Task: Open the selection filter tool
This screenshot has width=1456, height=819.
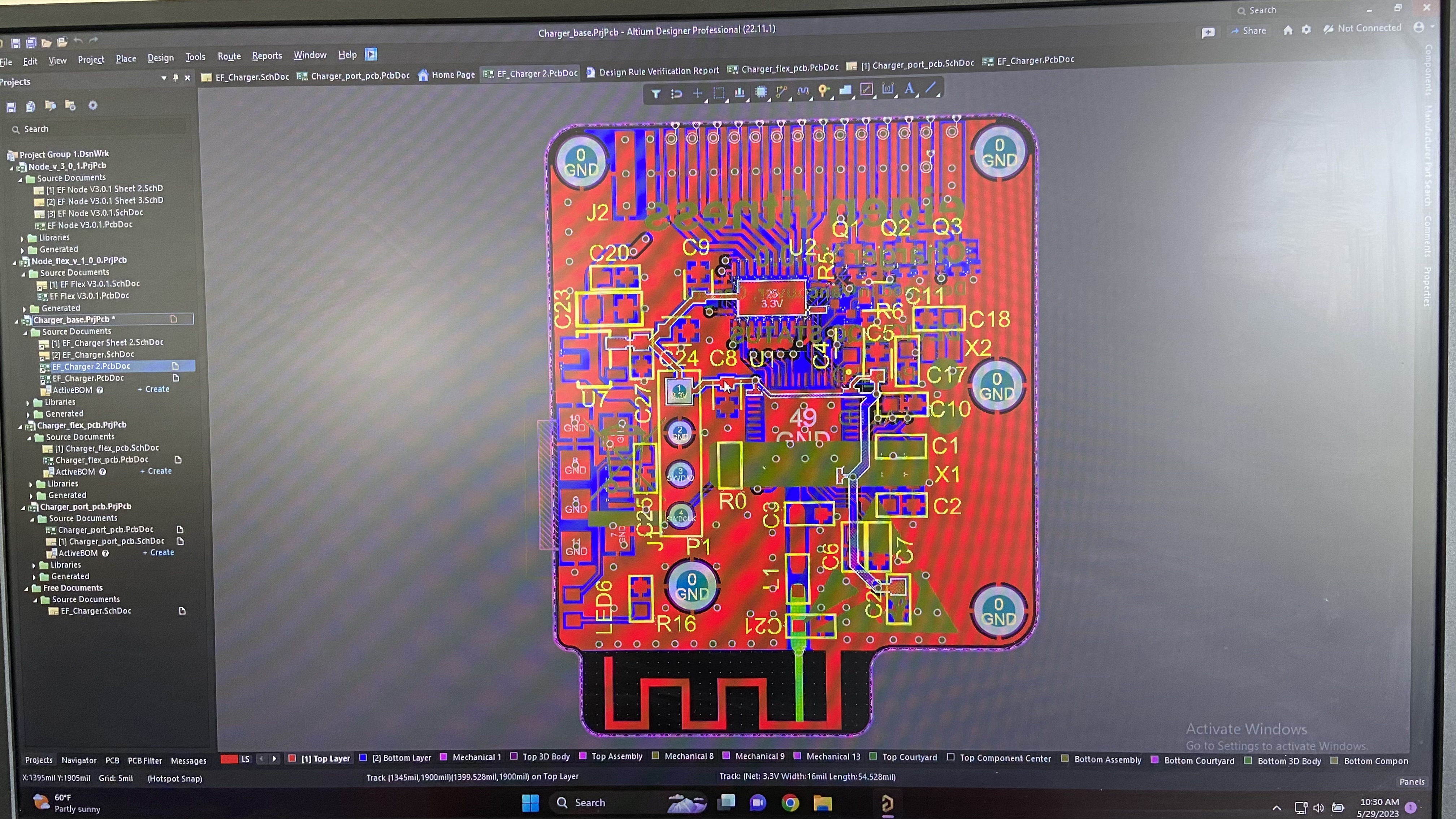Action: coord(656,94)
